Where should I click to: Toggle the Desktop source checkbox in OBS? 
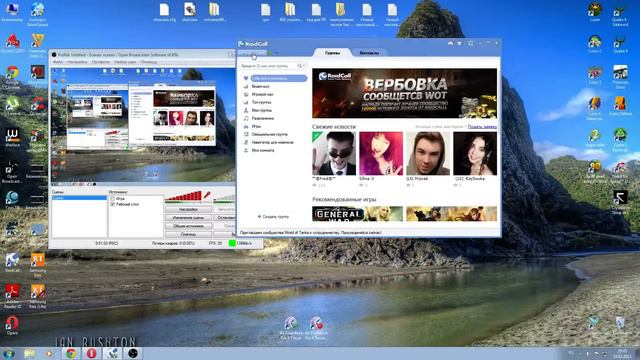[113, 204]
